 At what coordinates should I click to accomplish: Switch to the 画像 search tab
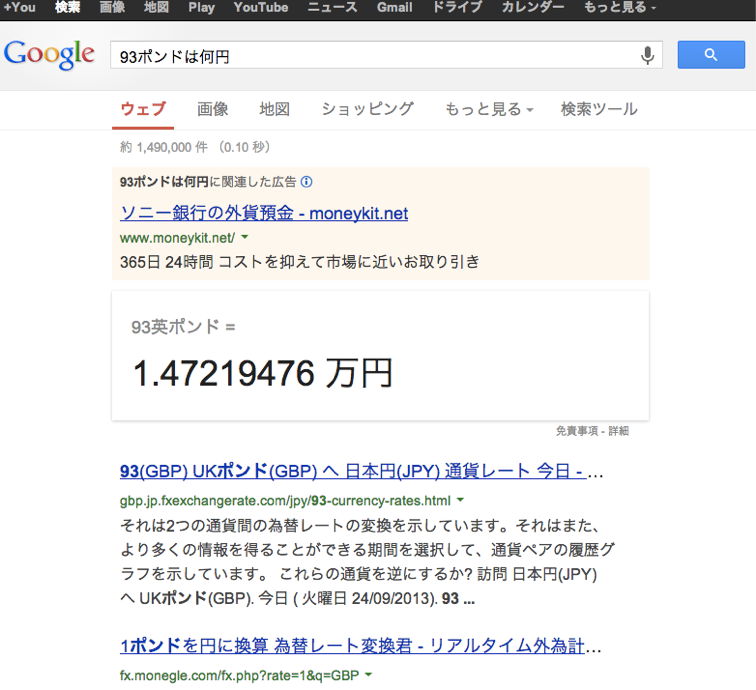coord(212,109)
